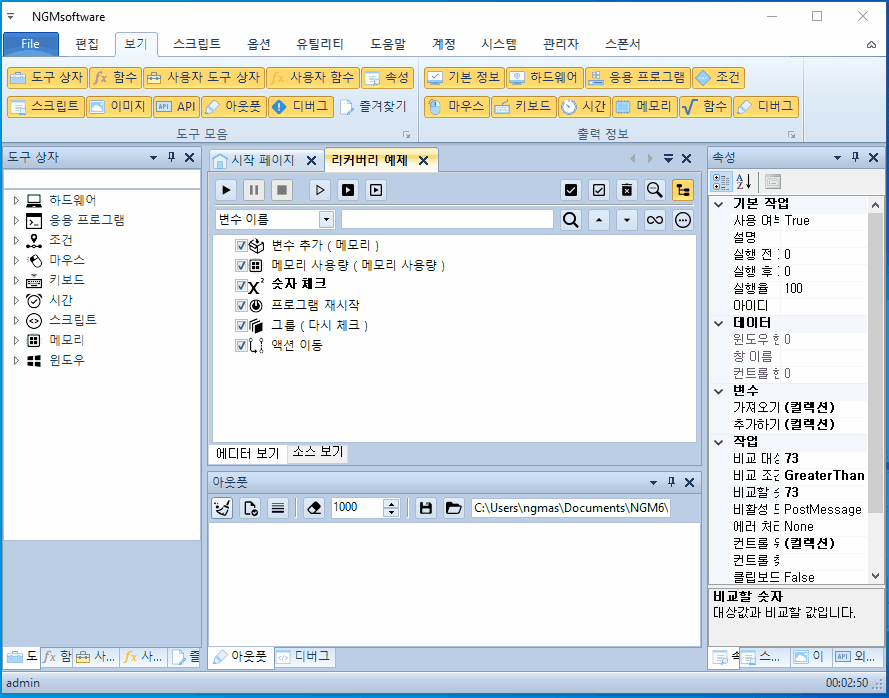Switch to the 소스 보기 tab
The image size is (889, 698).
pos(318,452)
